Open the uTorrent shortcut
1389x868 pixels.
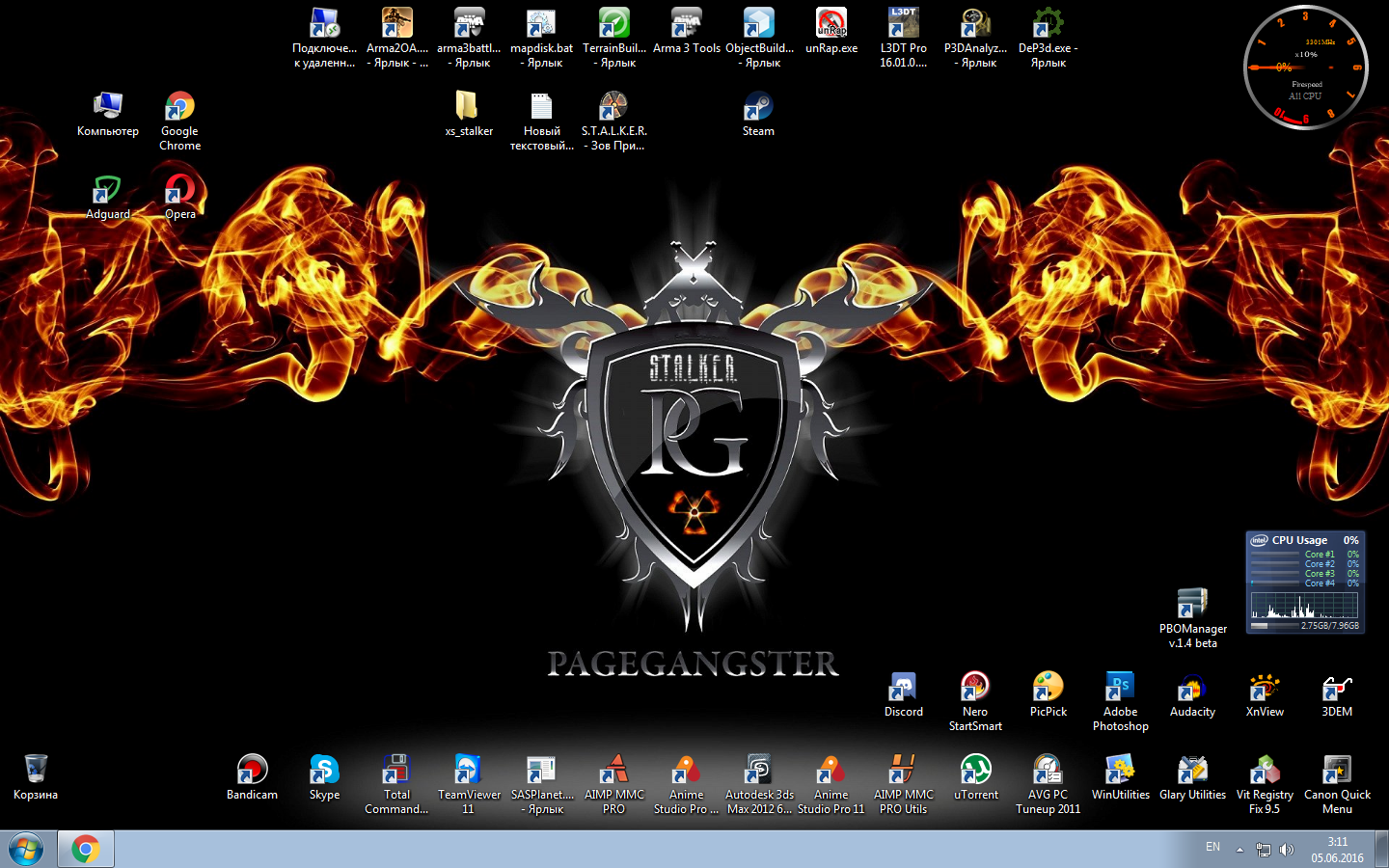tap(975, 771)
